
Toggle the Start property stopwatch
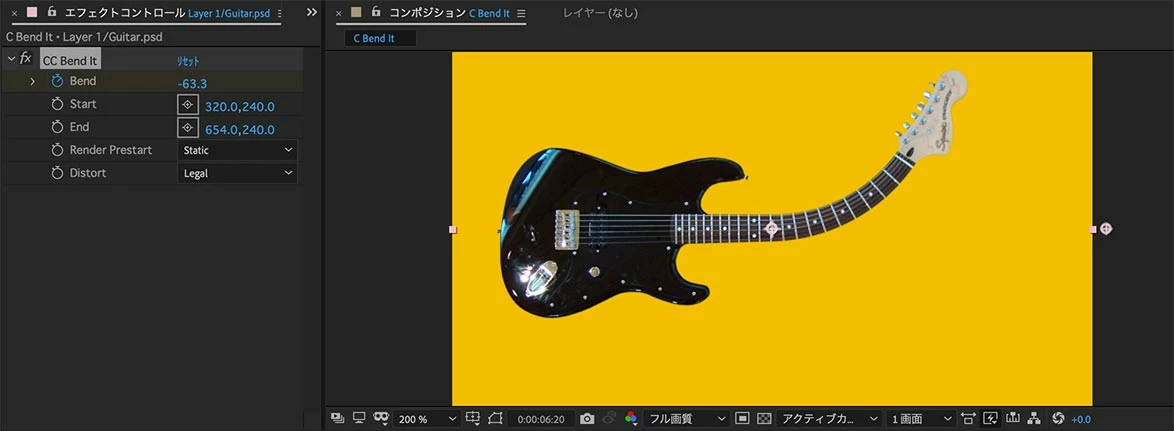tap(58, 104)
